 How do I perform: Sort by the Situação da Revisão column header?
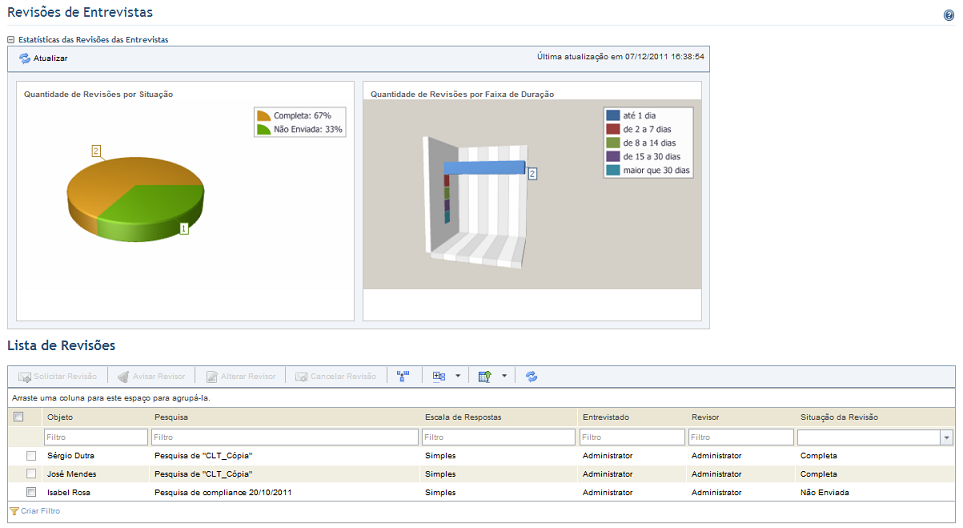pyautogui.click(x=839, y=417)
